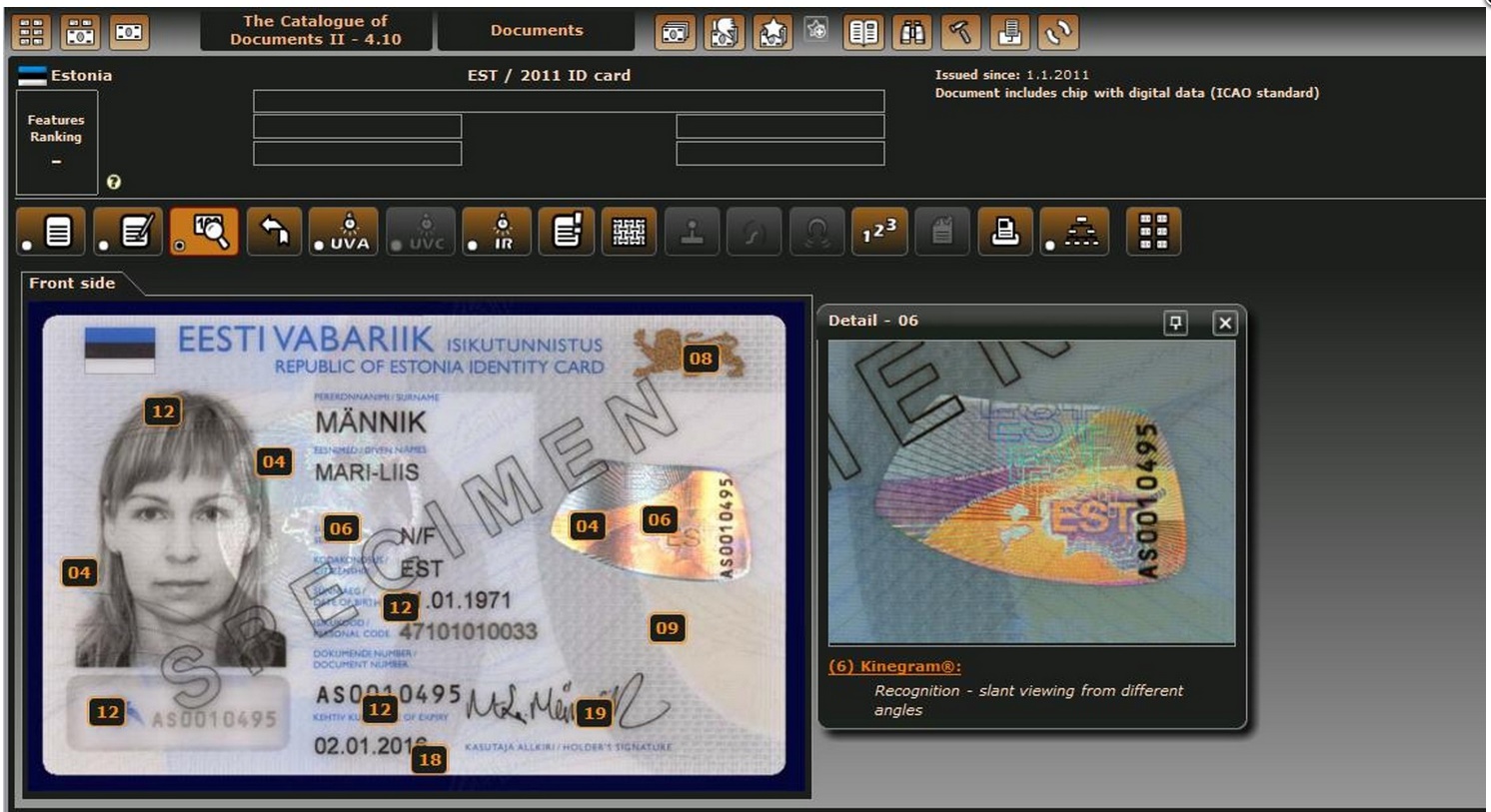Open the head profile search icon
The image size is (1491, 812).
724,32
